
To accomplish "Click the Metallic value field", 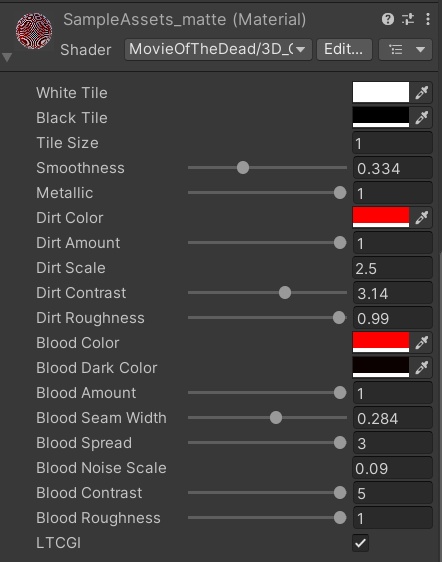I will tap(393, 193).
